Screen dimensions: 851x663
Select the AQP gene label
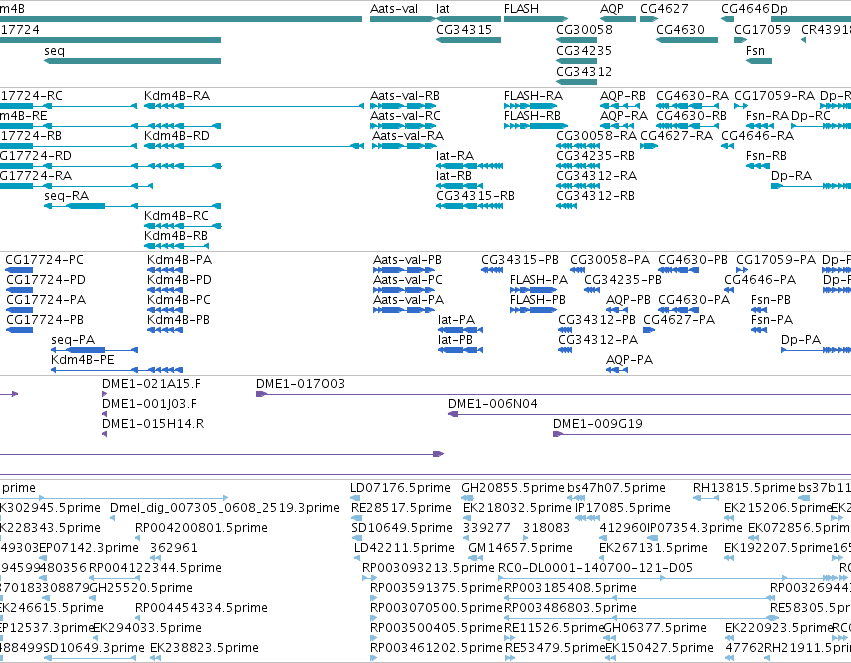click(x=612, y=9)
